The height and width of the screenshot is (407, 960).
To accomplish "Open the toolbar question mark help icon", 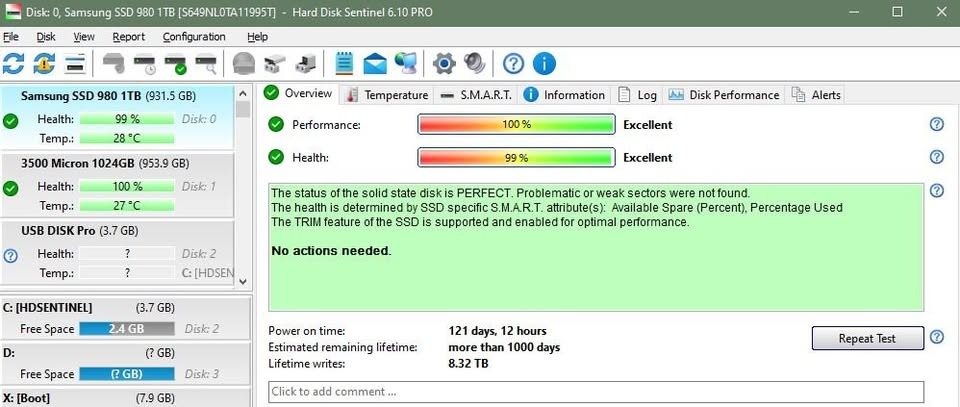I will (x=513, y=64).
